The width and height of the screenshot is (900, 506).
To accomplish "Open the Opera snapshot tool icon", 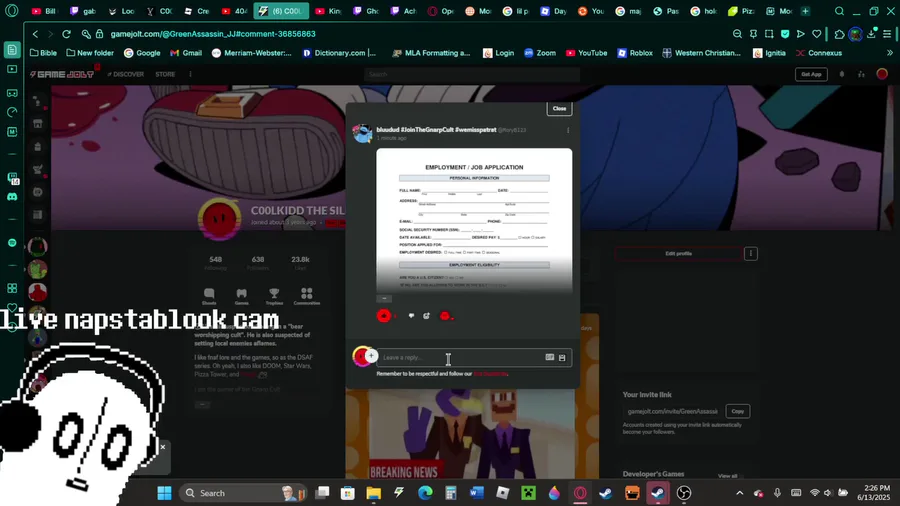I will [x=769, y=34].
